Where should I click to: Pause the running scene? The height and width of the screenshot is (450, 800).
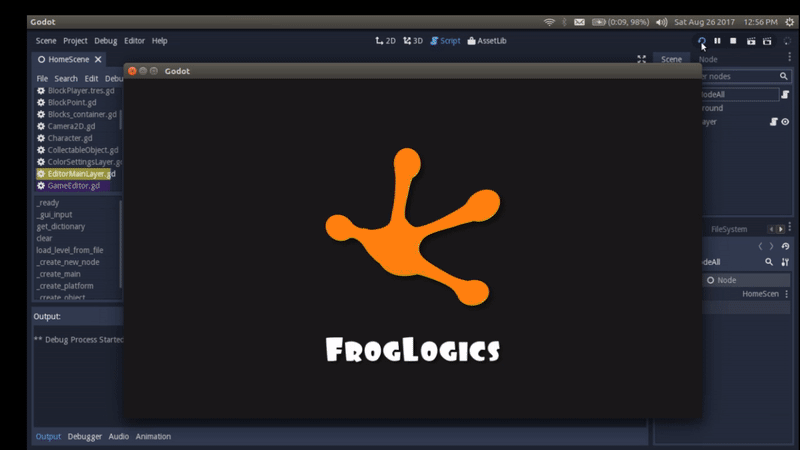pyautogui.click(x=717, y=41)
